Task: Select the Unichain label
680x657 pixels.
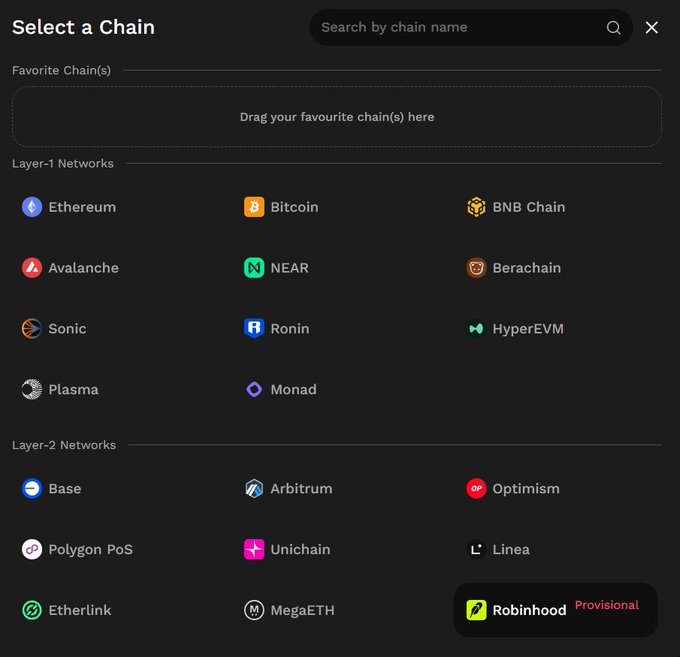Action: (301, 549)
